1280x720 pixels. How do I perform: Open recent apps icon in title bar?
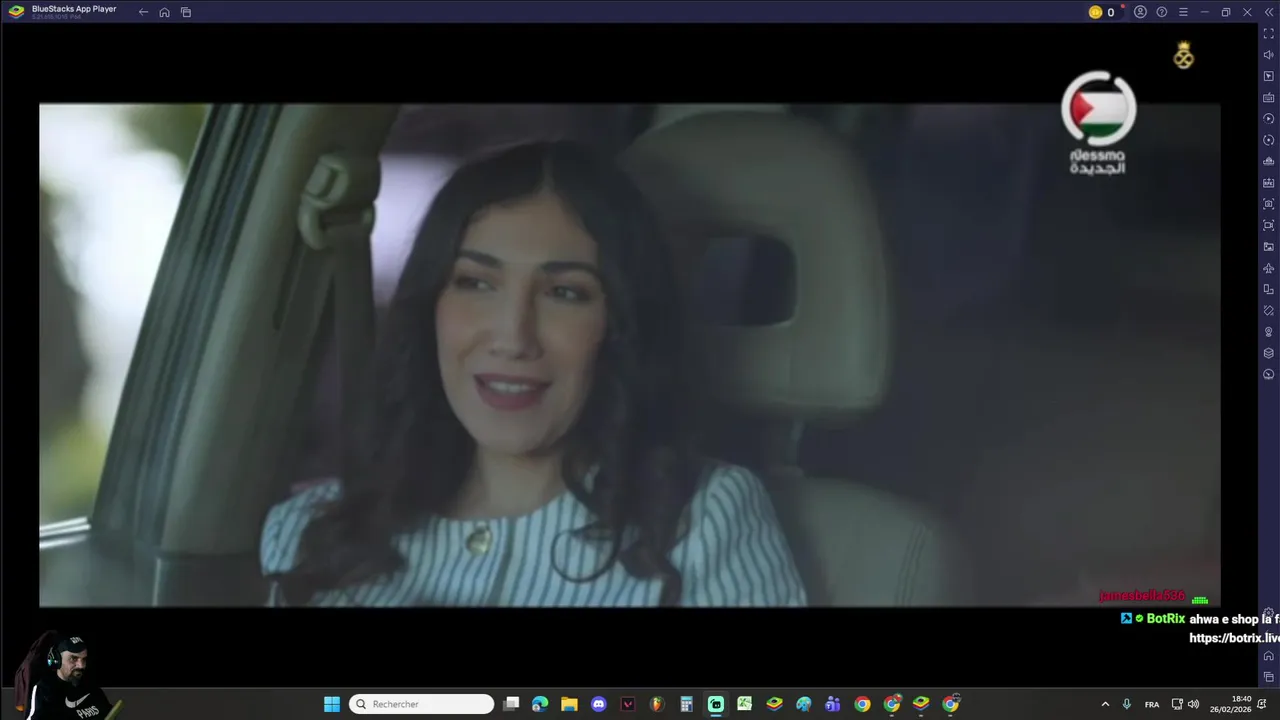(x=186, y=12)
